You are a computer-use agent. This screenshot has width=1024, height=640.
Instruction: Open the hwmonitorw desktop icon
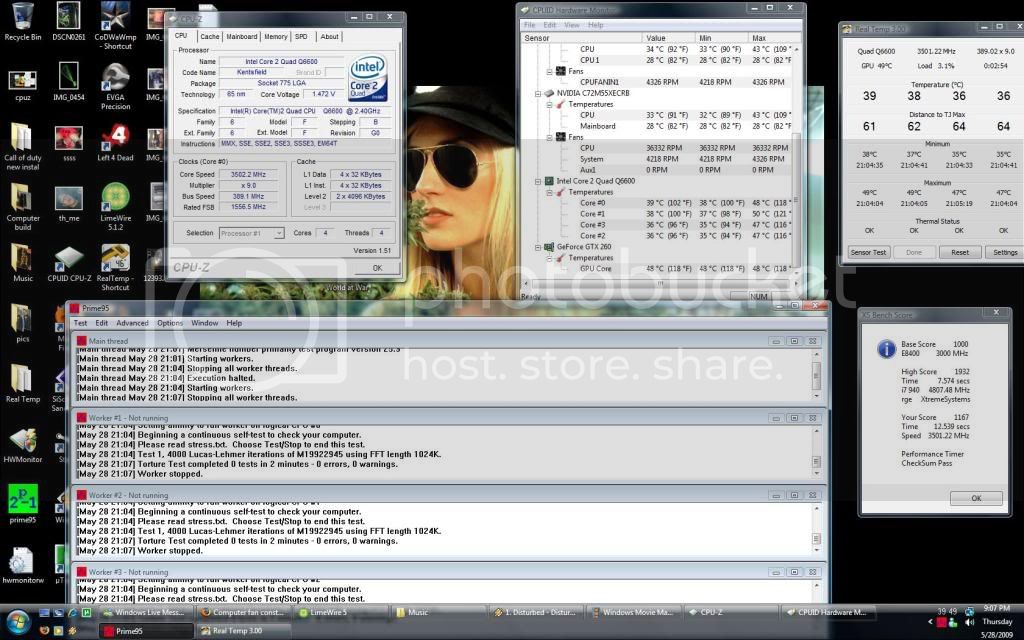[x=23, y=565]
